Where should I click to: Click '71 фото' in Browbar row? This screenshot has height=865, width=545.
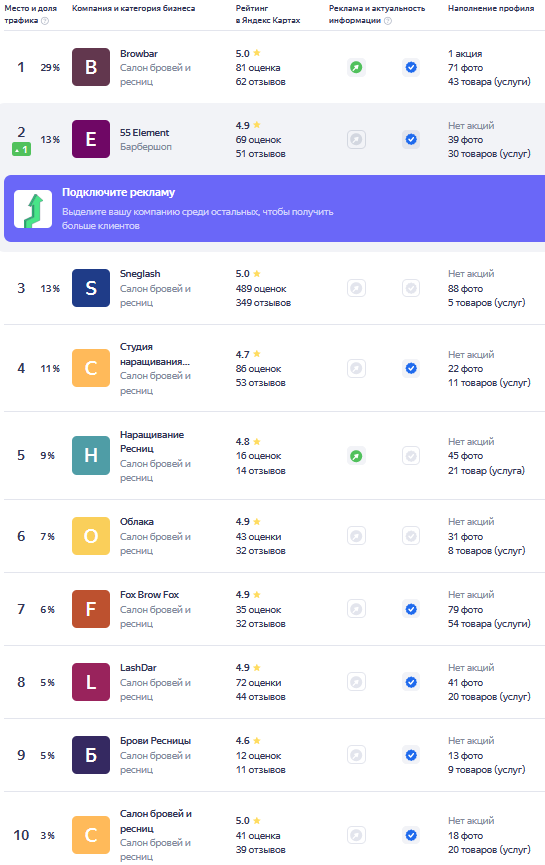[466, 67]
